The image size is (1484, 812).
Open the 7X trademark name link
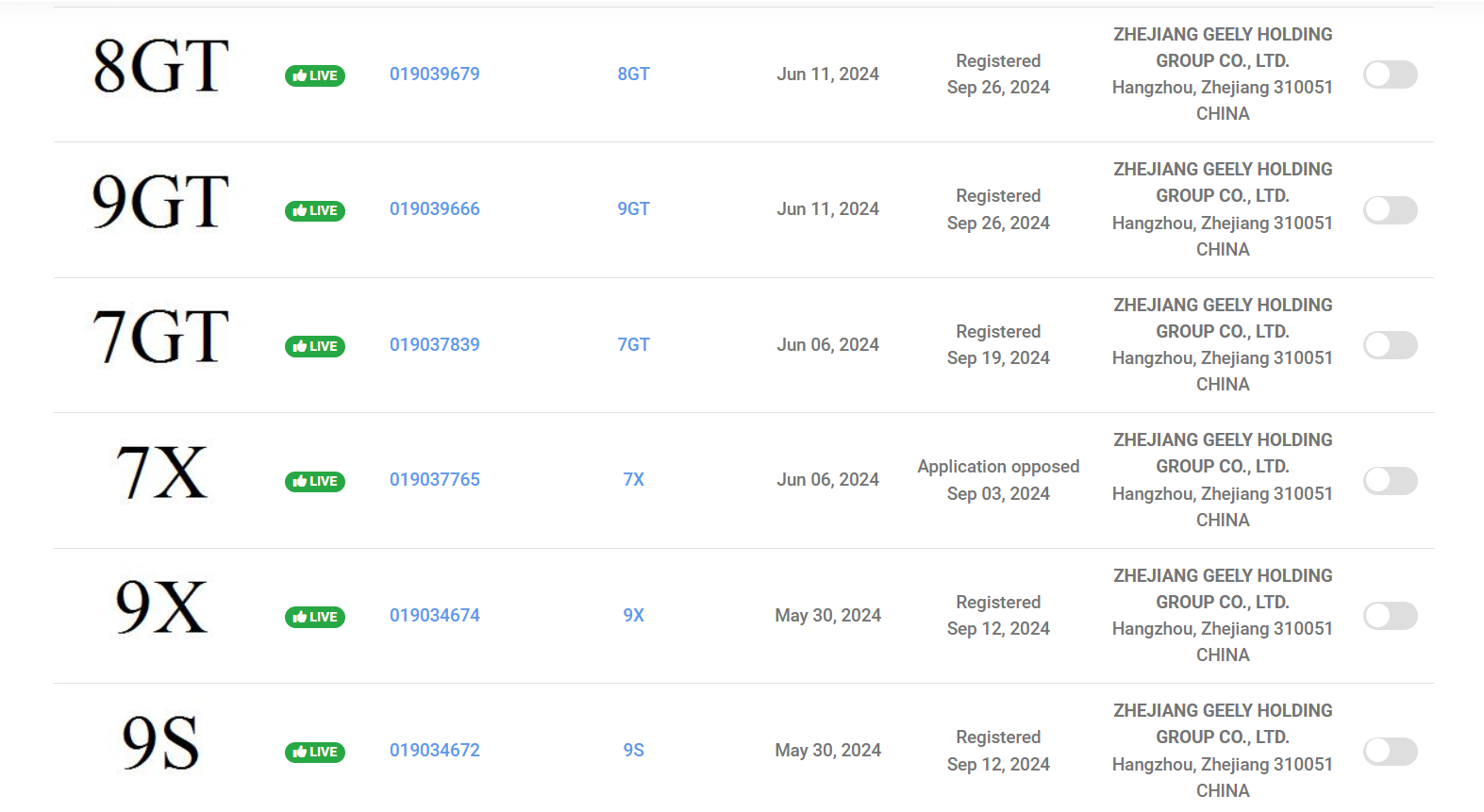[x=634, y=479]
